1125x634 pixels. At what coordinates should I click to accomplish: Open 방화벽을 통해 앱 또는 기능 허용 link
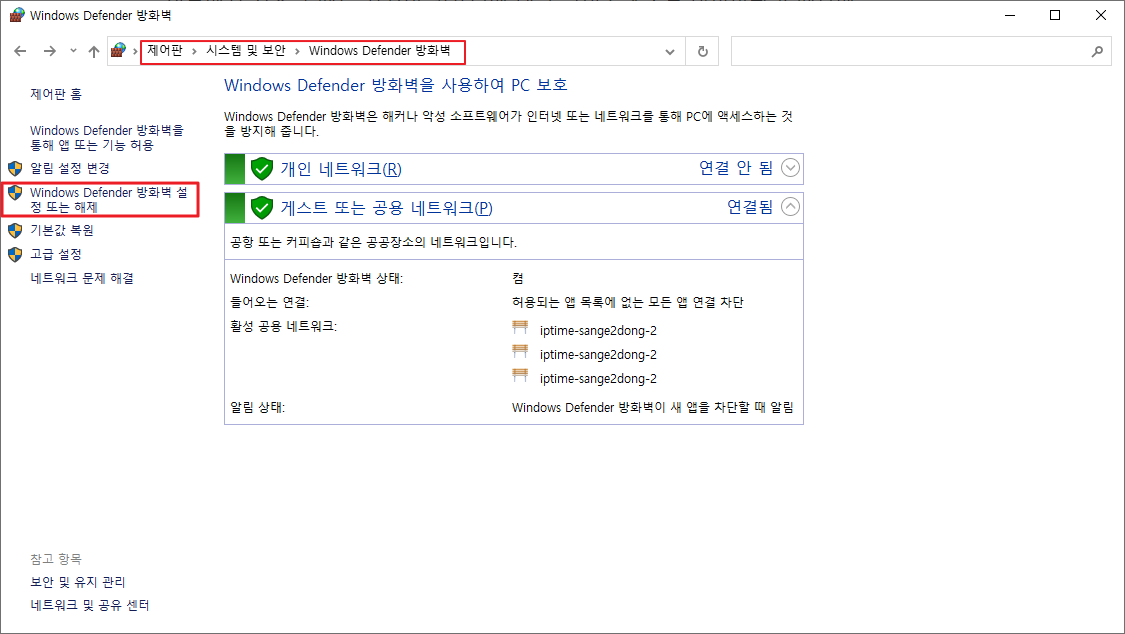click(107, 138)
